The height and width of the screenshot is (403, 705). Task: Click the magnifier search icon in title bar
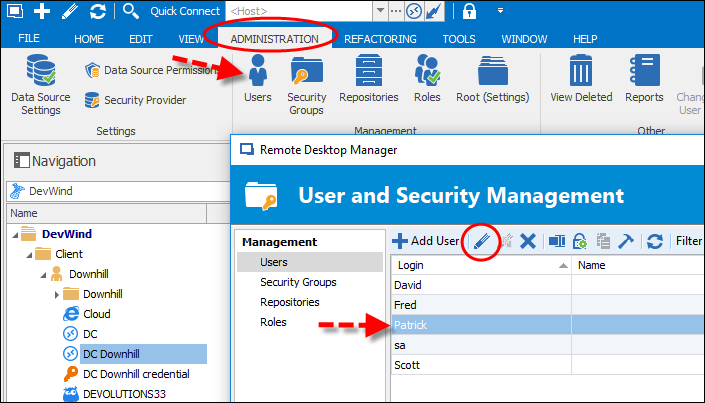pyautogui.click(x=130, y=11)
